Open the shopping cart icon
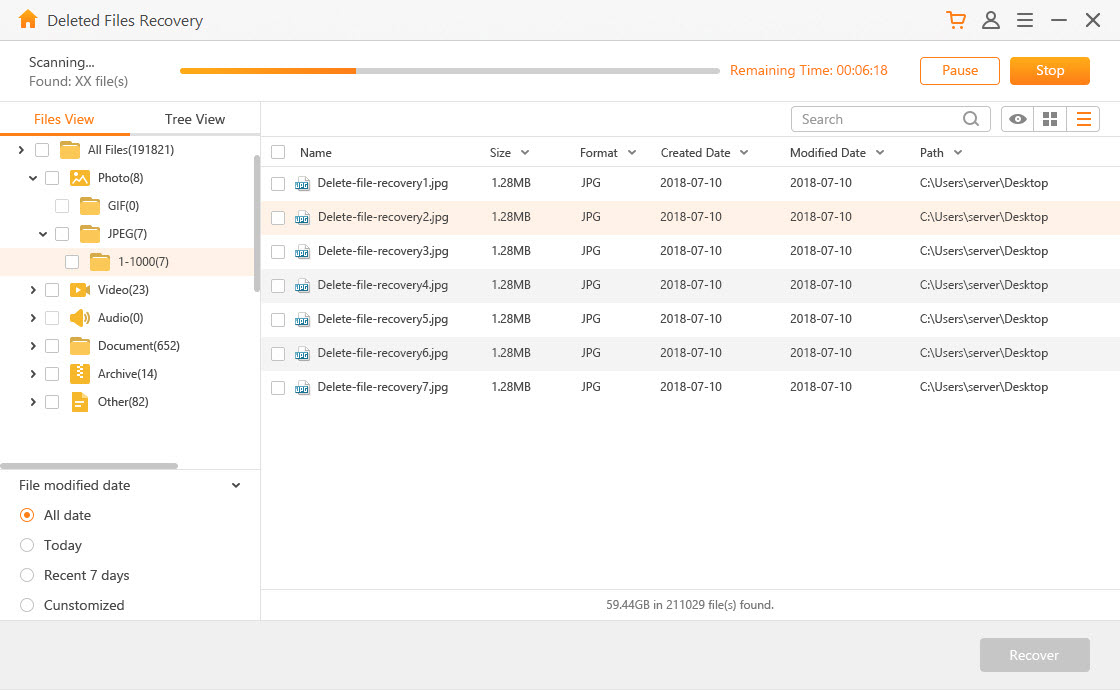 (956, 20)
